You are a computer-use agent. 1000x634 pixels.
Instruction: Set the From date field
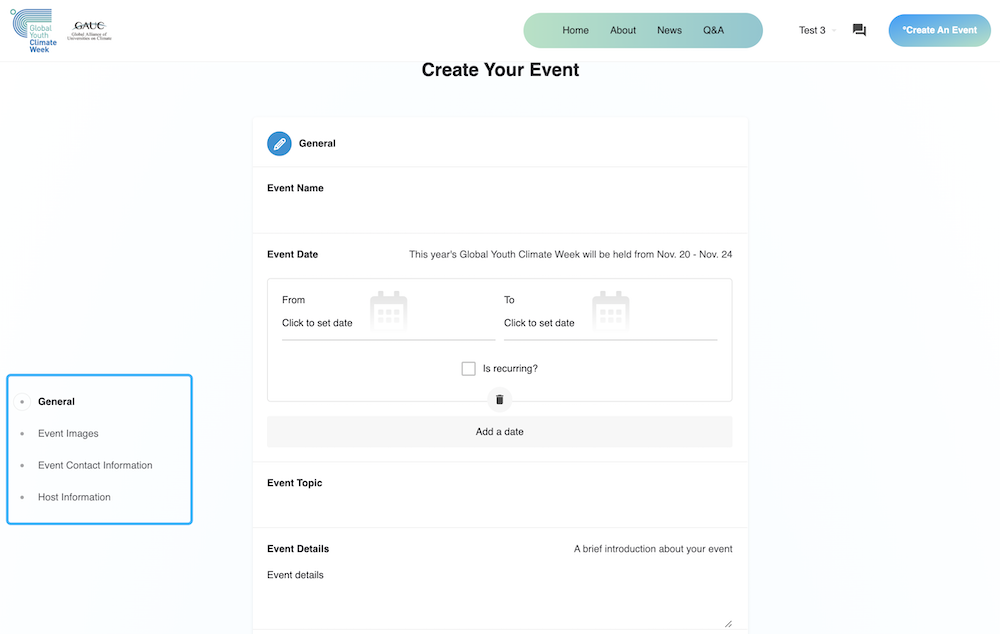pyautogui.click(x=388, y=323)
